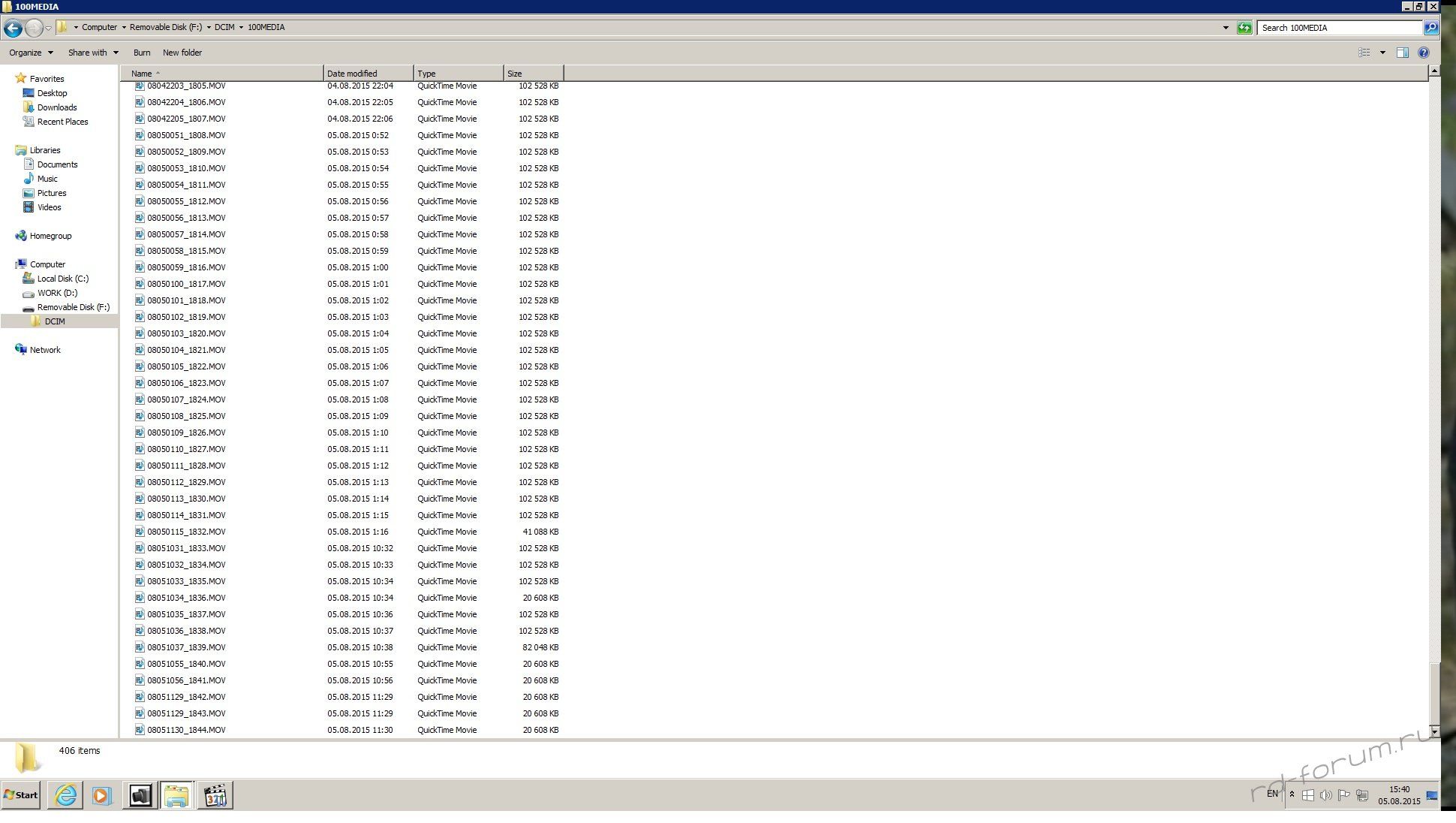Select file 08050115_1832.MOV
Screen dimensions: 1456x823
pyautogui.click(x=186, y=532)
